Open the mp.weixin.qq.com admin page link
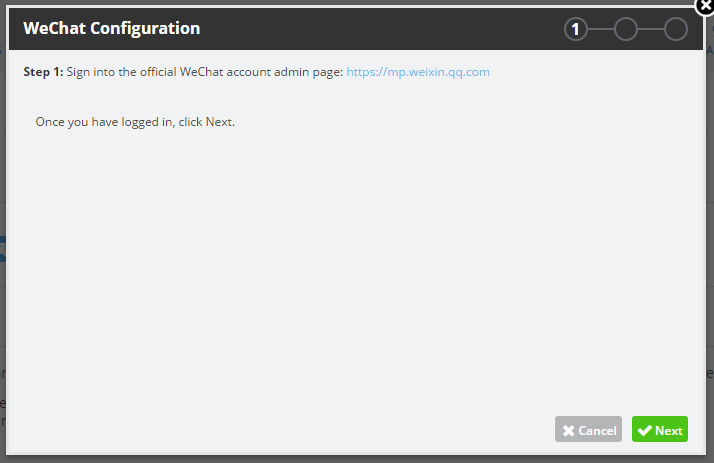Screen dimensions: 714x463 [418, 72]
